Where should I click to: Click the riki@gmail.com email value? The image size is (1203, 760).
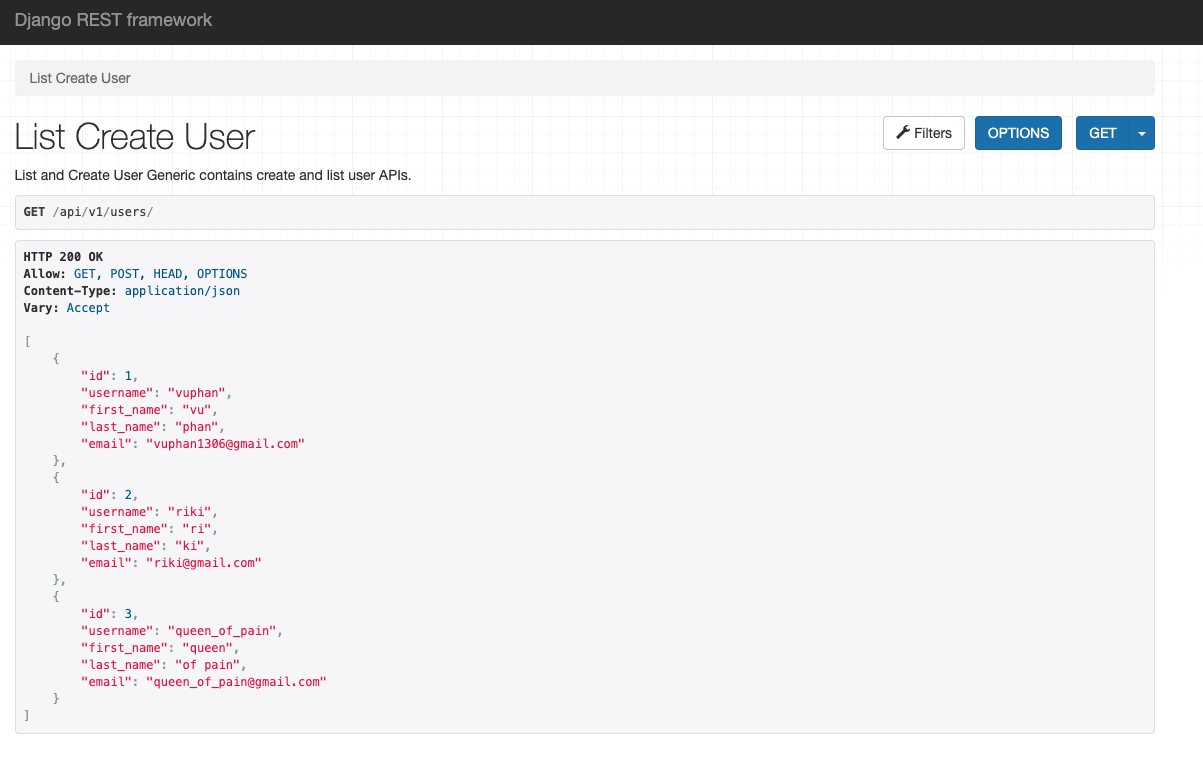pos(204,563)
